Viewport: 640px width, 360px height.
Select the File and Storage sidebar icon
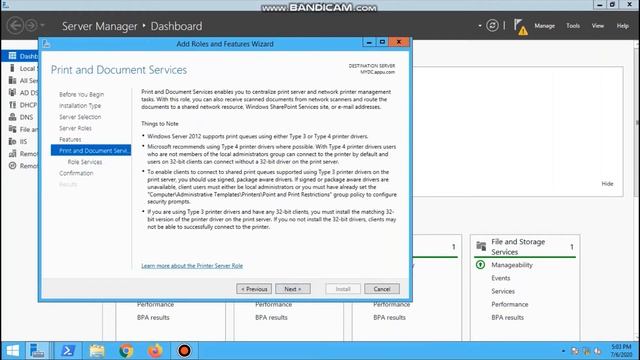point(12,129)
